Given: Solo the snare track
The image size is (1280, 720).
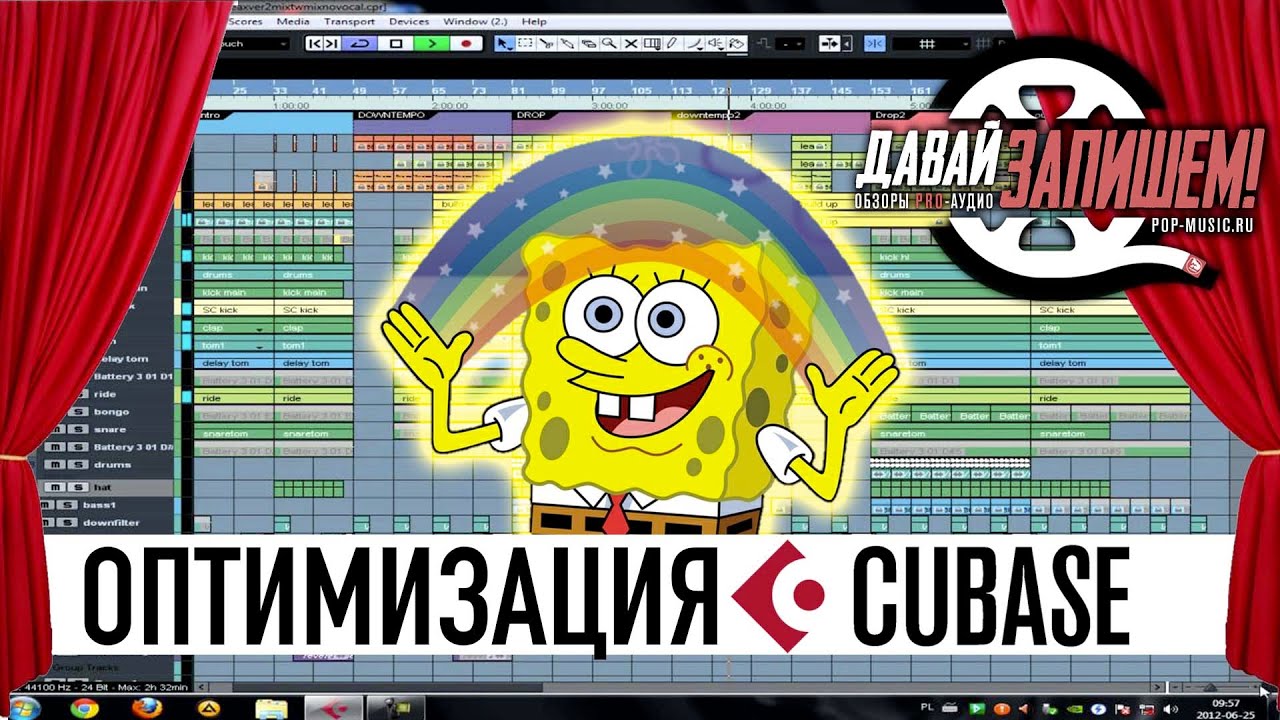Looking at the screenshot, I should pyautogui.click(x=78, y=429).
